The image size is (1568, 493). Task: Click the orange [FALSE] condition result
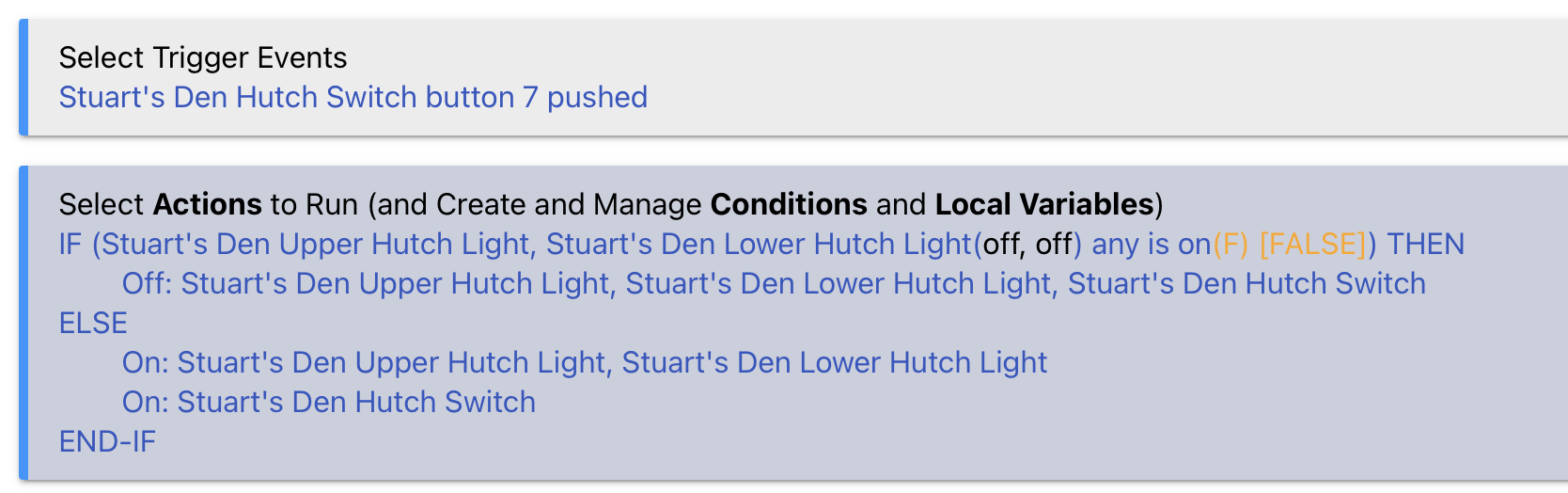click(x=1312, y=244)
